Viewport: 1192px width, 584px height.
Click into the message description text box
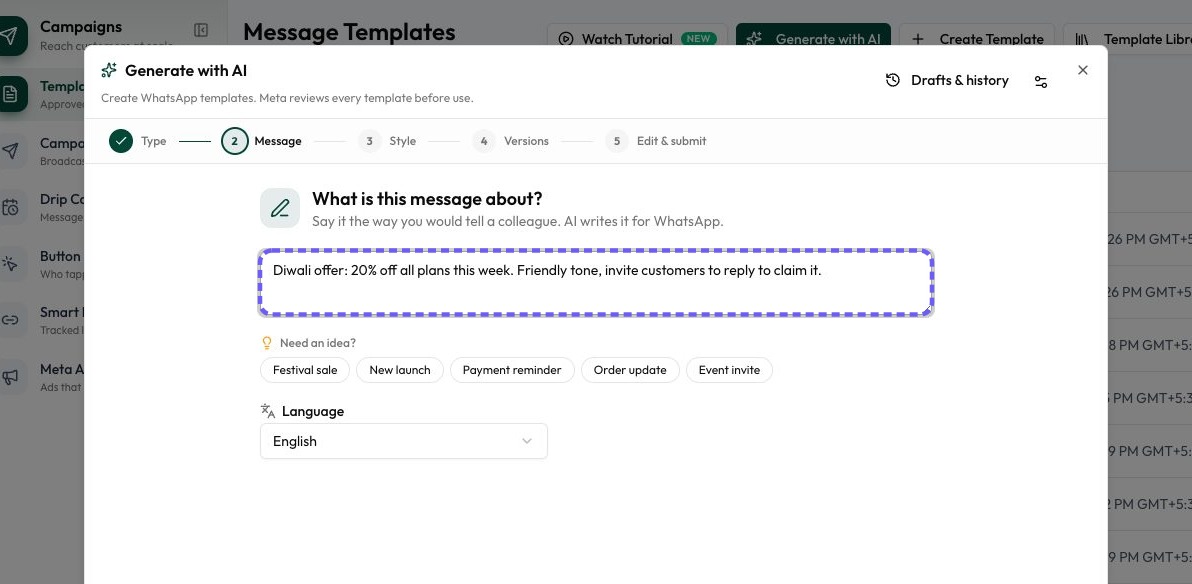click(x=596, y=282)
